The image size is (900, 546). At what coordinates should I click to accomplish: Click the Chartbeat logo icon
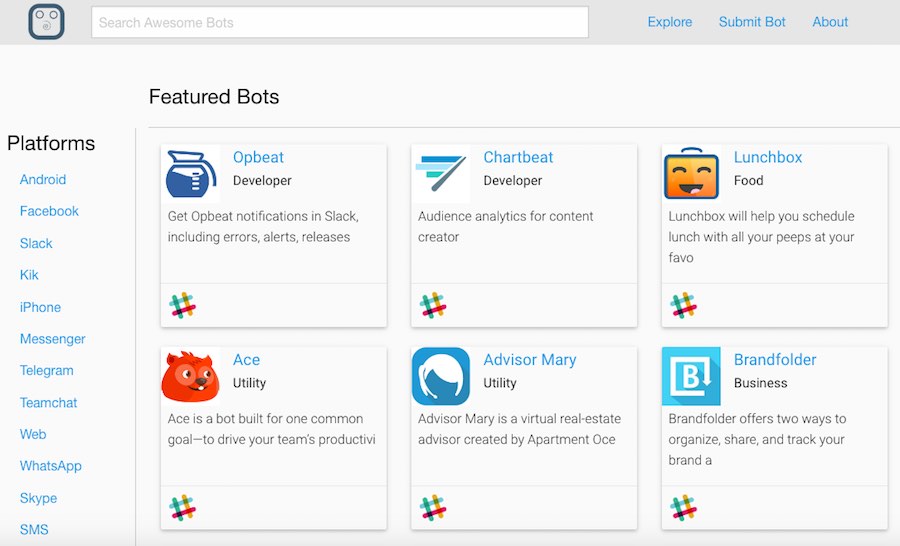441,174
